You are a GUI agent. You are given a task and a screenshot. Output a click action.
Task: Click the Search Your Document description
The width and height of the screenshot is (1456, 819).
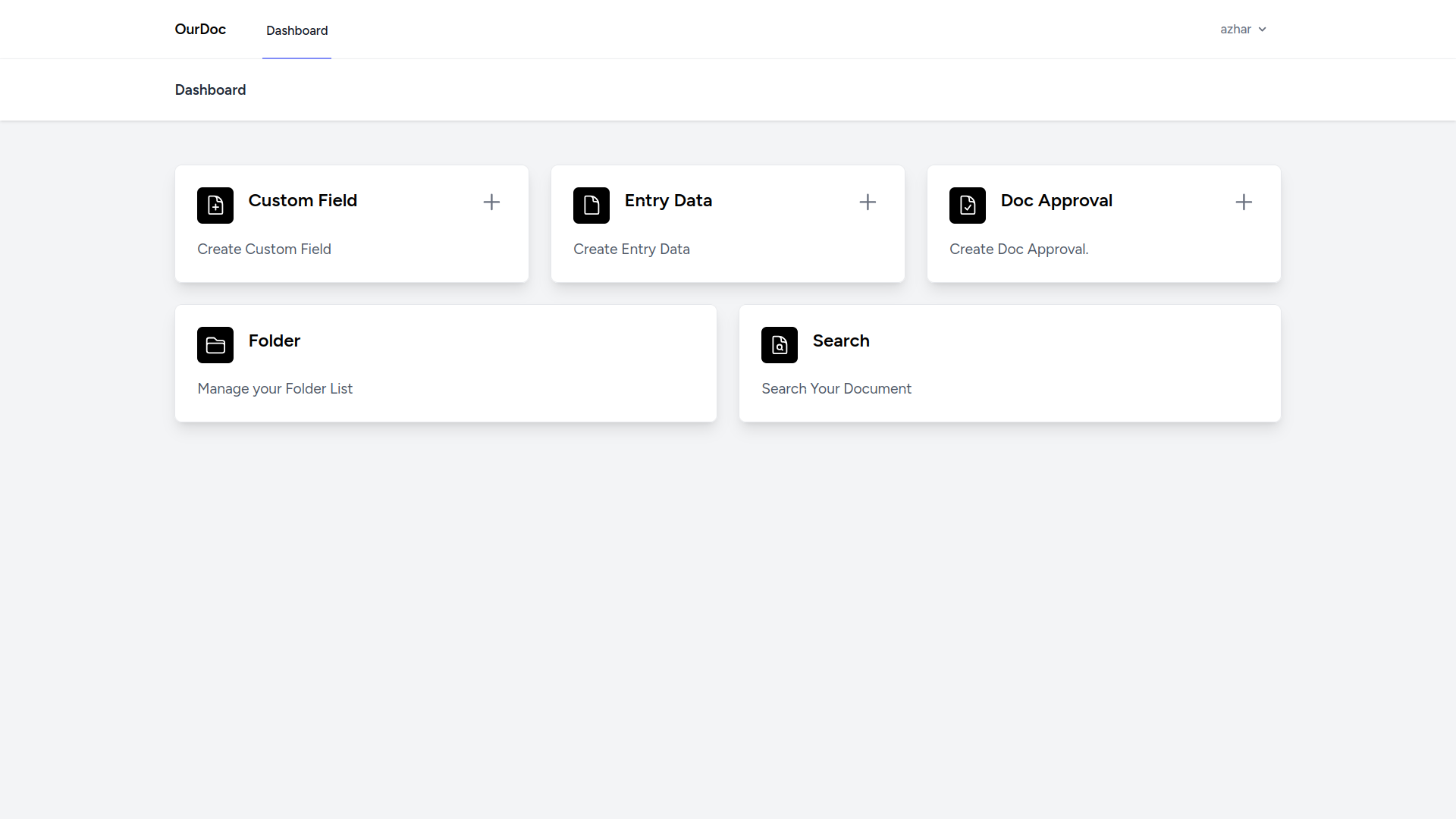836,388
